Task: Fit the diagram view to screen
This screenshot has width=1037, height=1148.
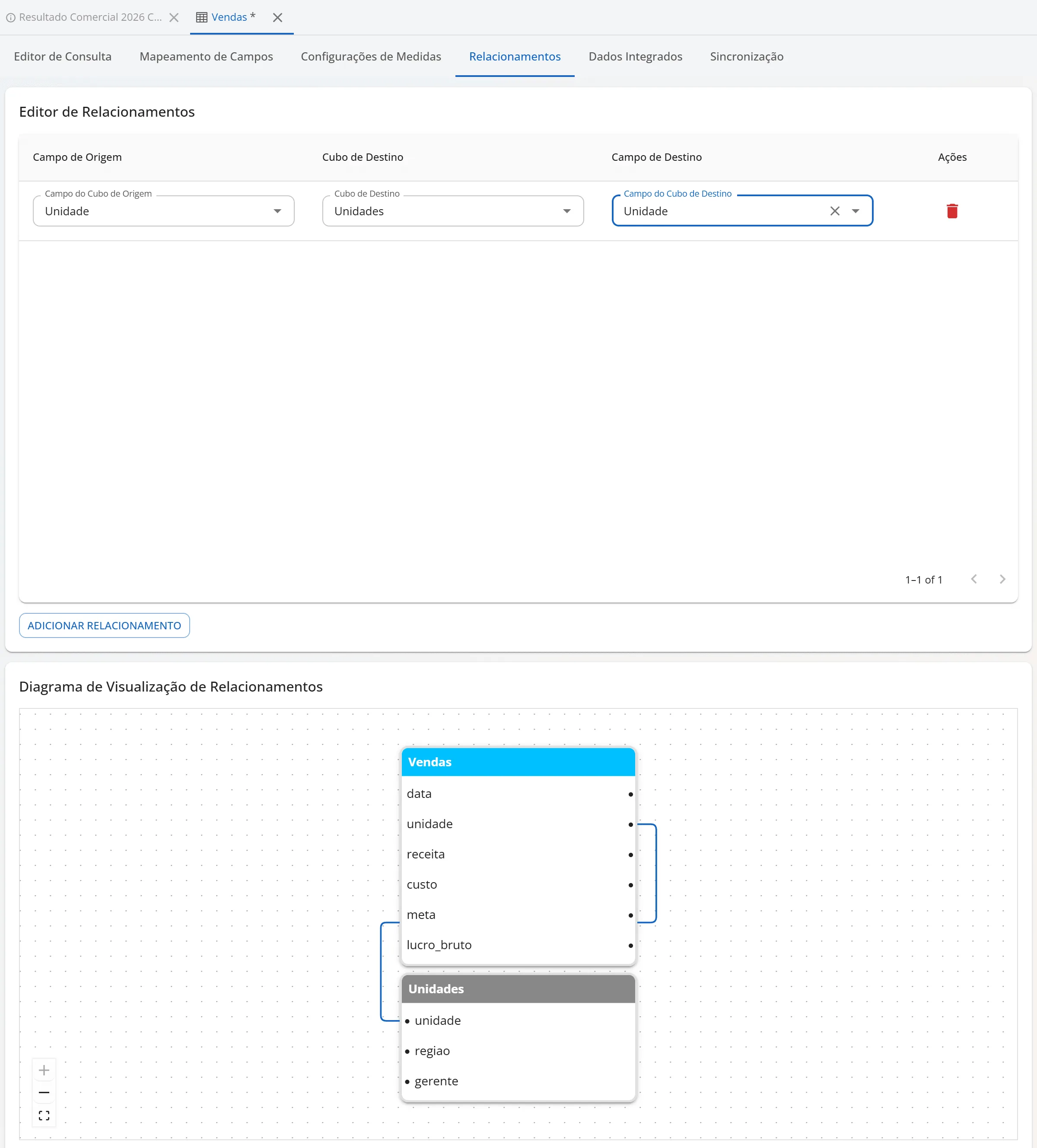Action: pyautogui.click(x=44, y=1115)
